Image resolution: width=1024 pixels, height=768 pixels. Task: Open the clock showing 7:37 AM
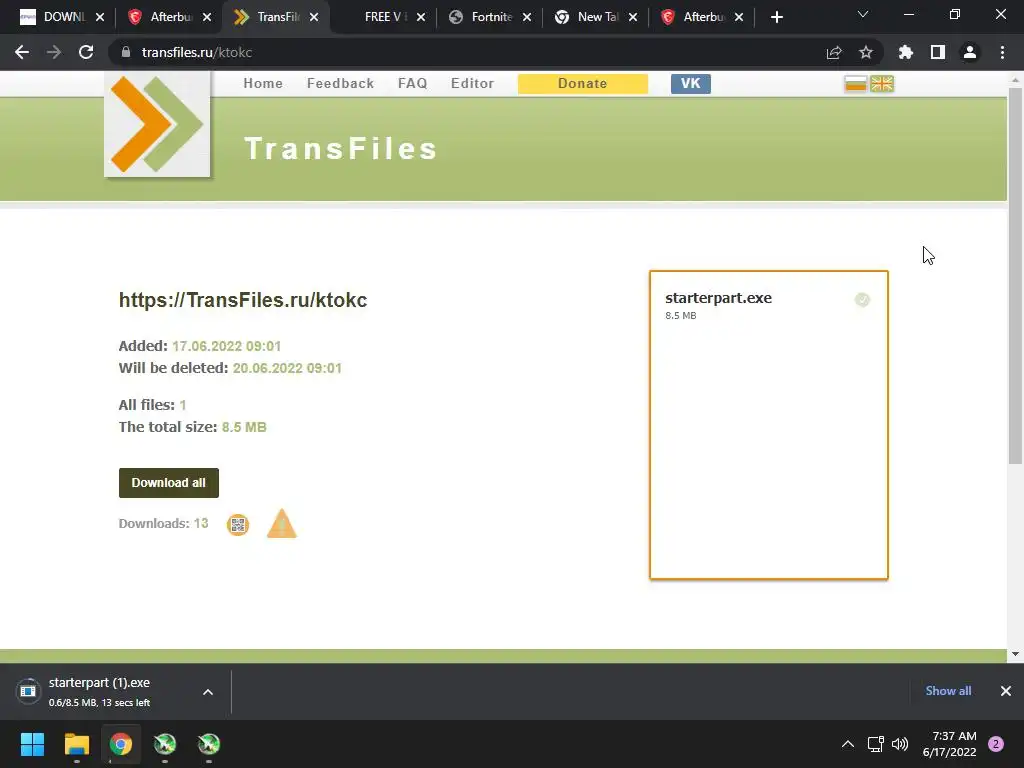coord(950,744)
